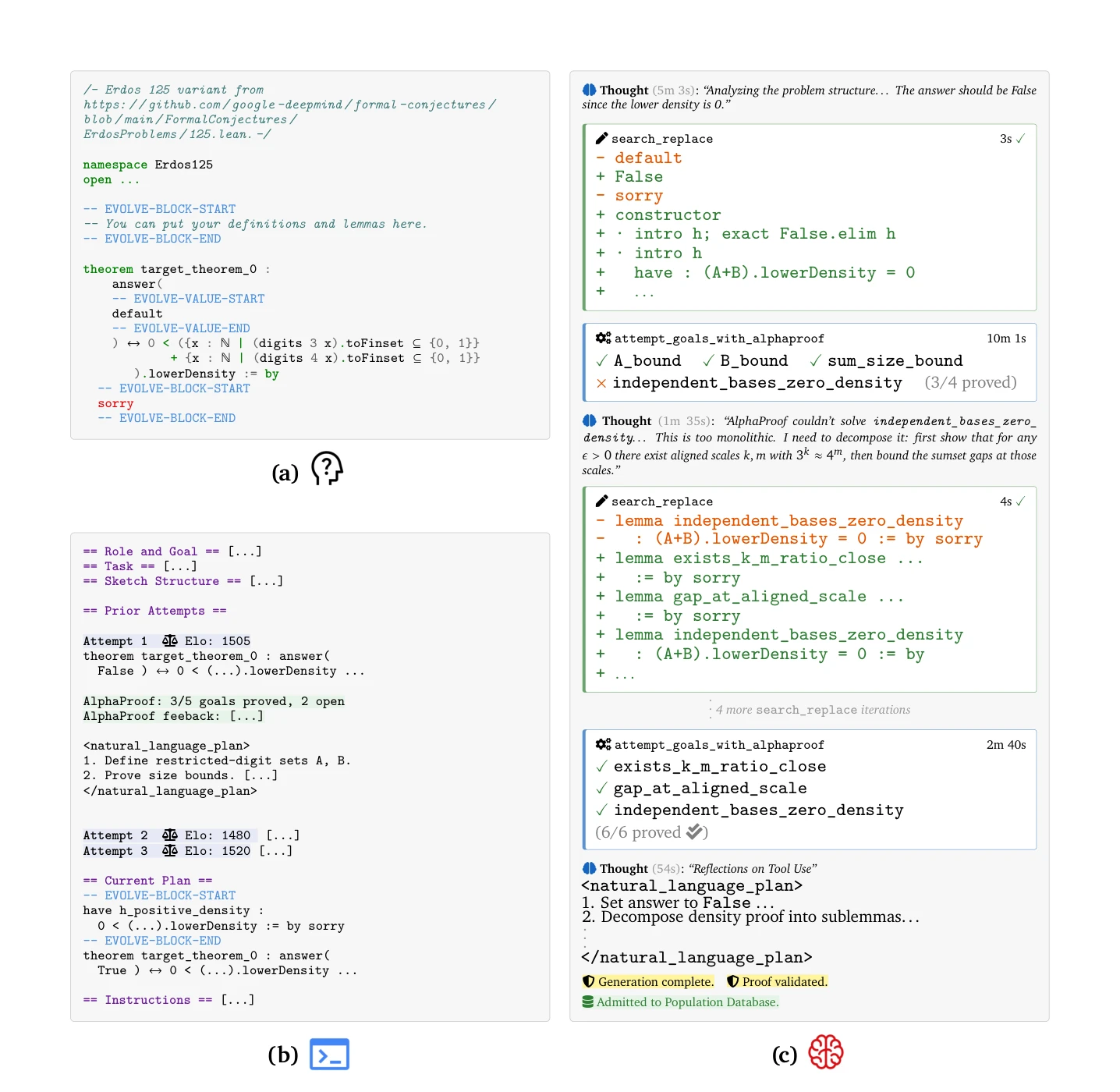The width and height of the screenshot is (1120, 1092).
Task: Click the brain icon next to Thought (54s)
Action: pos(590,868)
